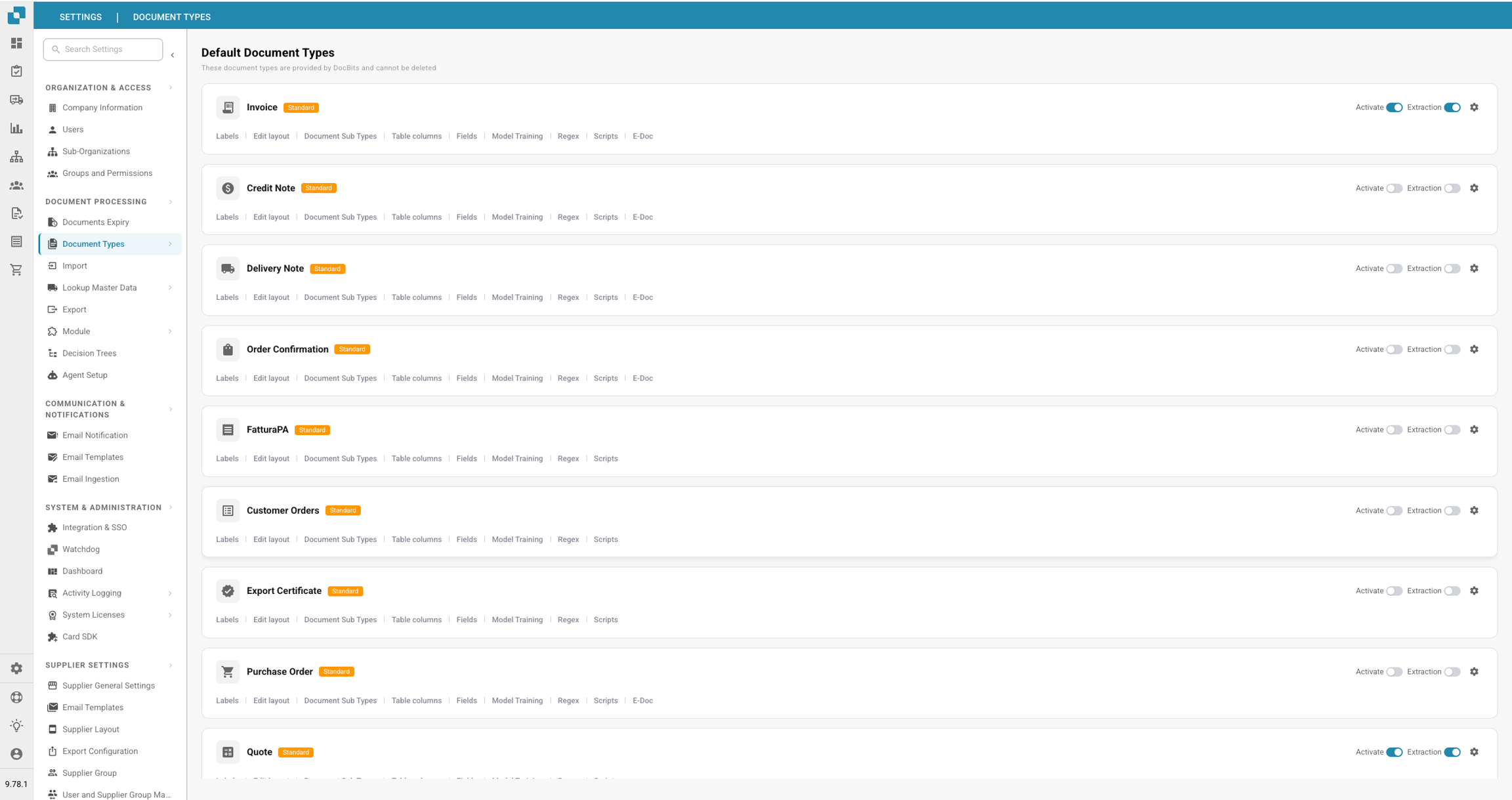Disable the Invoice Activate toggle
The image size is (1512, 800).
[1394, 107]
